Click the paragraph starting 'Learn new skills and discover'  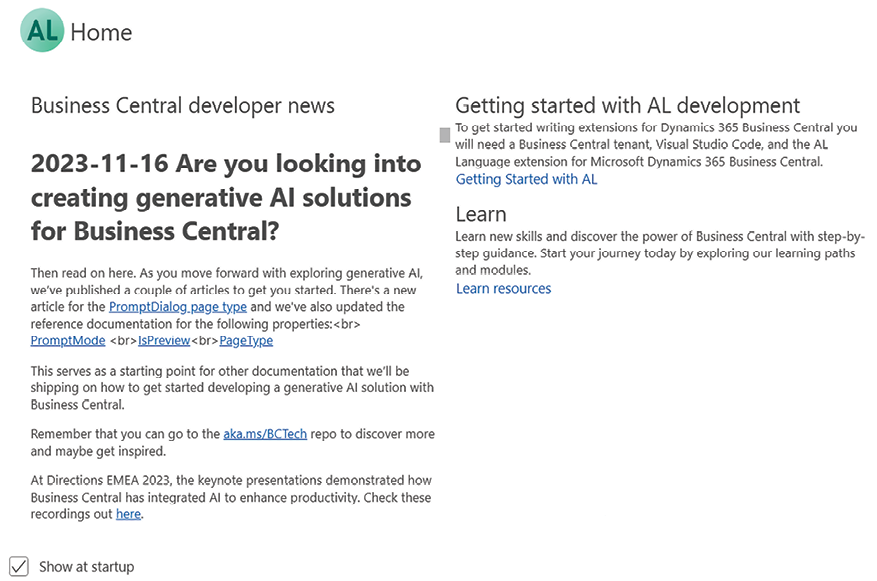tap(660, 253)
